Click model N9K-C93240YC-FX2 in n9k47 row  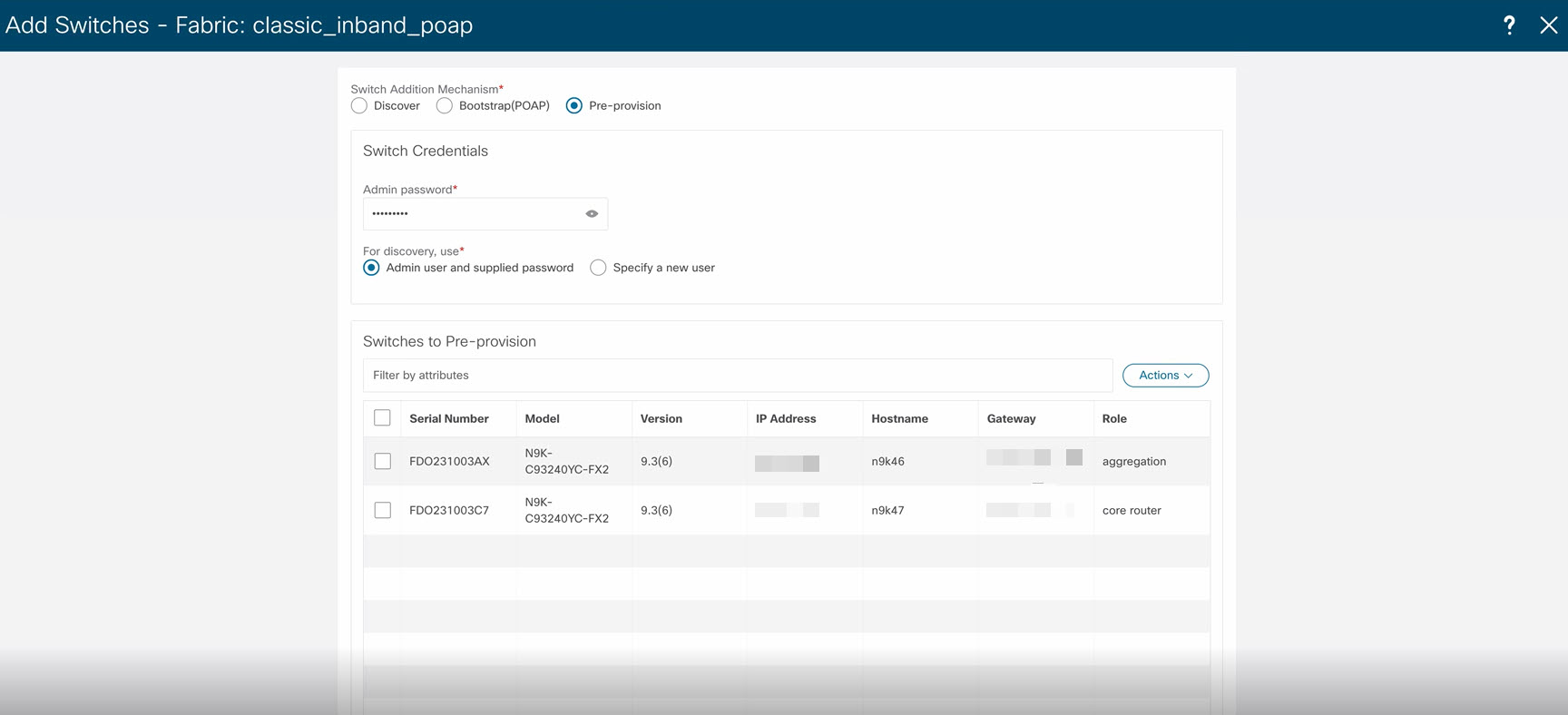pyautogui.click(x=567, y=511)
